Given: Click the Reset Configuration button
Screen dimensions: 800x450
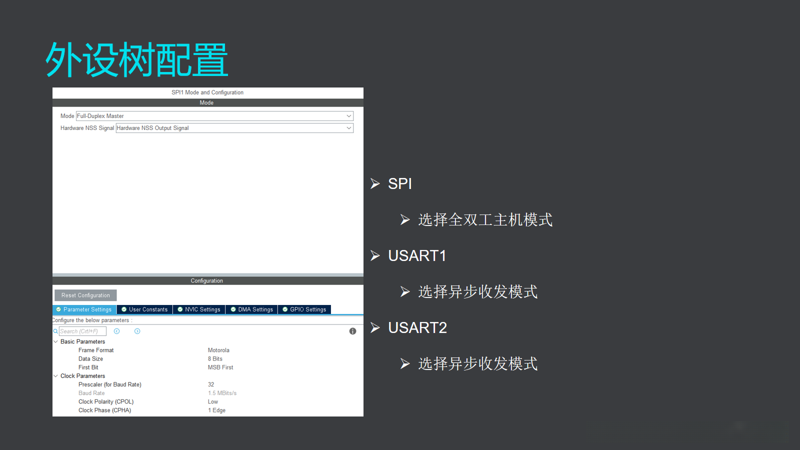Looking at the screenshot, I should (86, 295).
